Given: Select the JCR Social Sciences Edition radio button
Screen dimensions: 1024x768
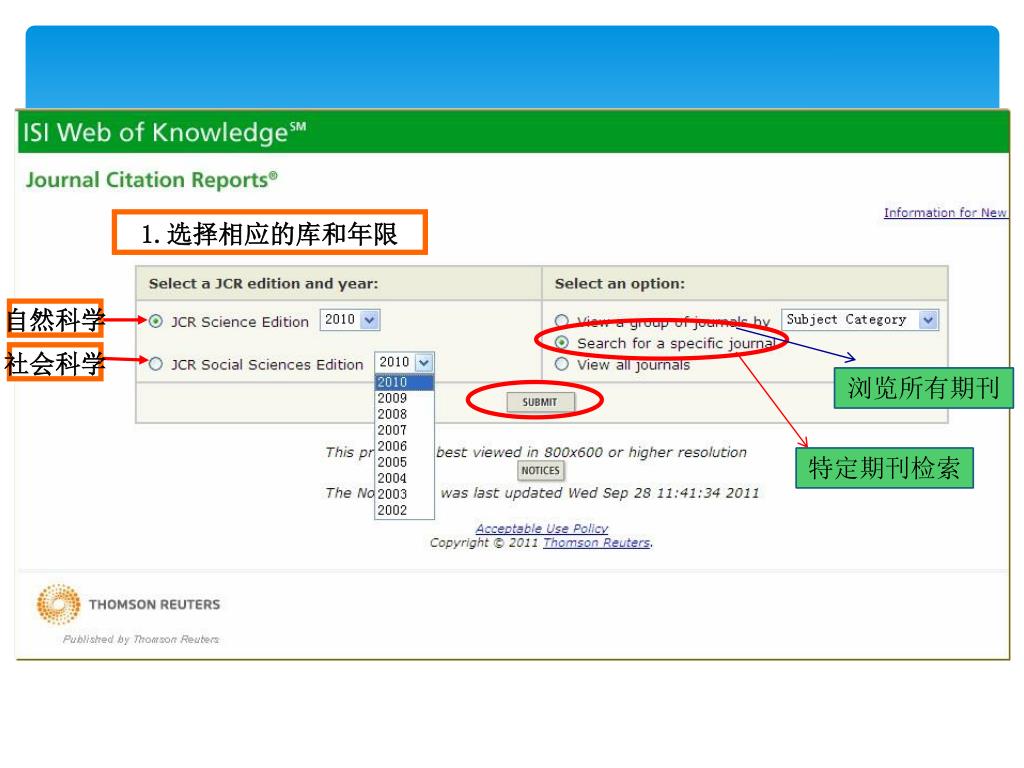Looking at the screenshot, I should 155,364.
